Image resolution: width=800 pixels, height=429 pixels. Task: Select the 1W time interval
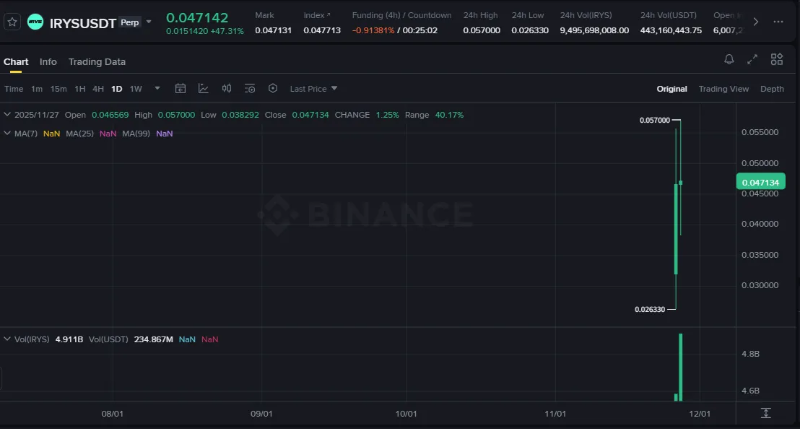click(136, 89)
